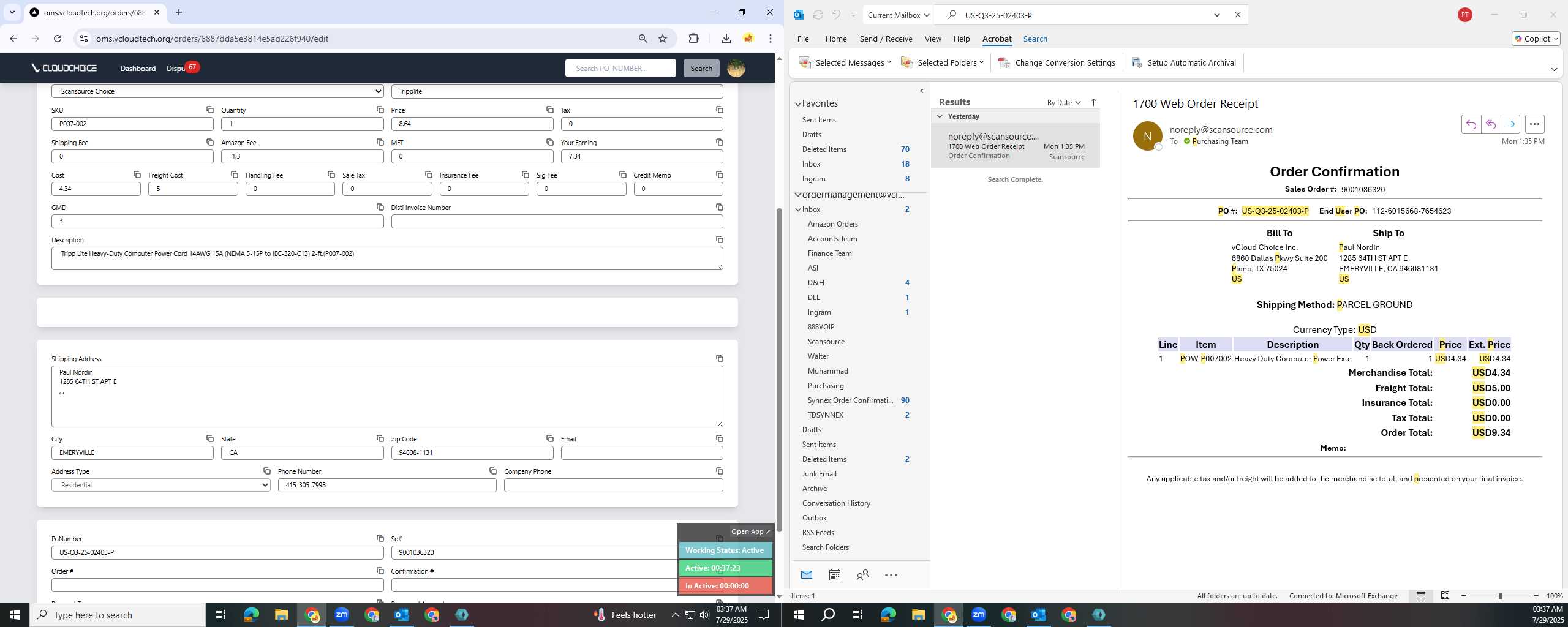Click the reply arrow in Outlook email

click(x=1471, y=124)
